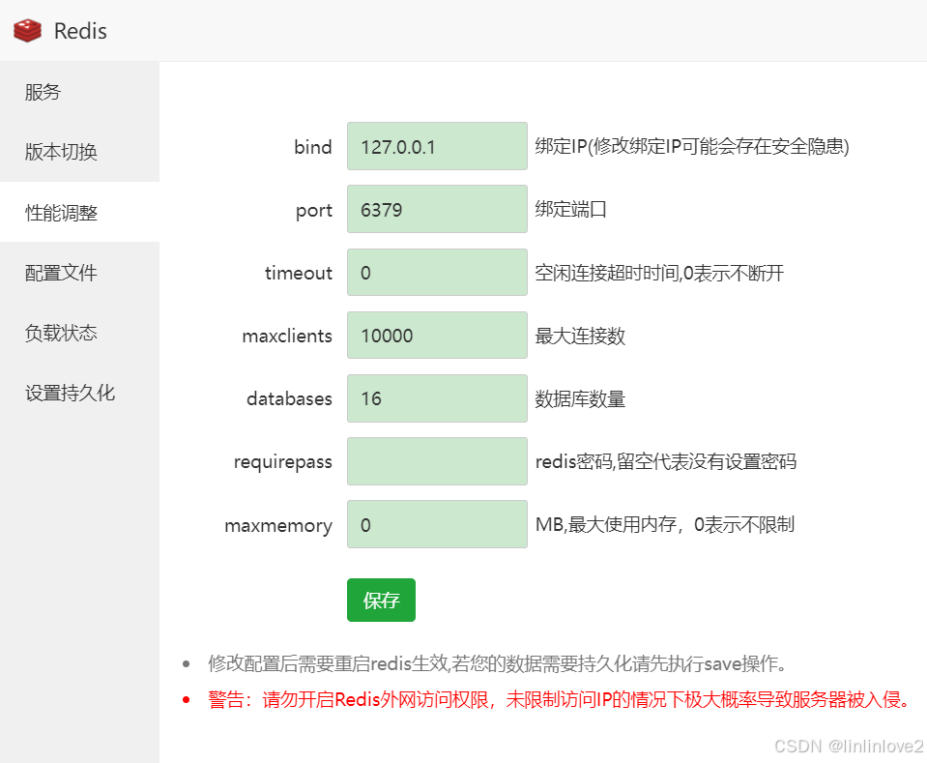This screenshot has width=927, height=763.
Task: Click the databases label
Action: 289,399
